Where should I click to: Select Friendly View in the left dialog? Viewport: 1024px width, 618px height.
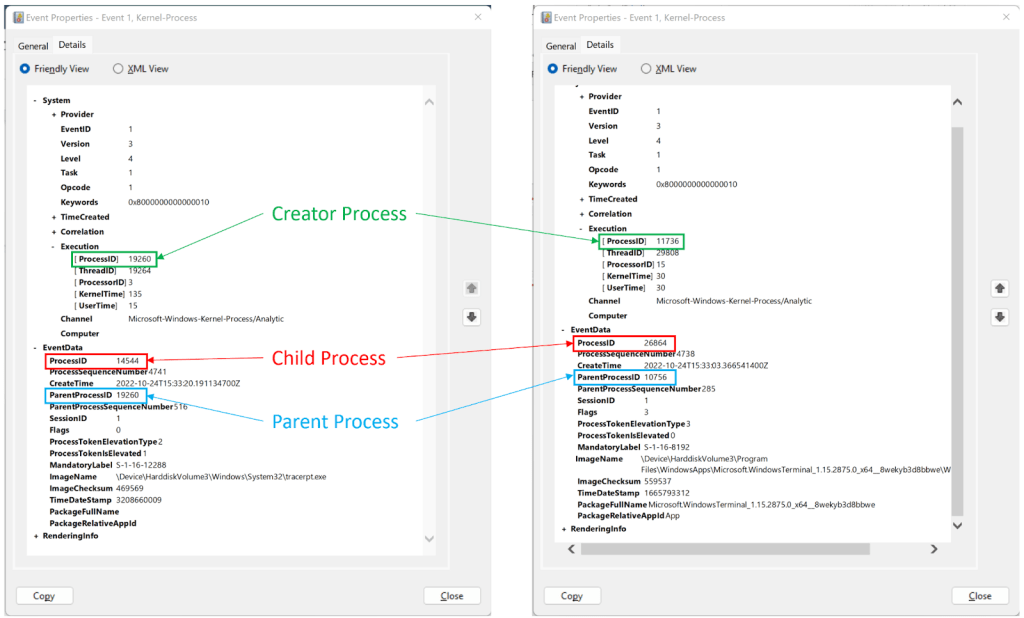point(26,69)
